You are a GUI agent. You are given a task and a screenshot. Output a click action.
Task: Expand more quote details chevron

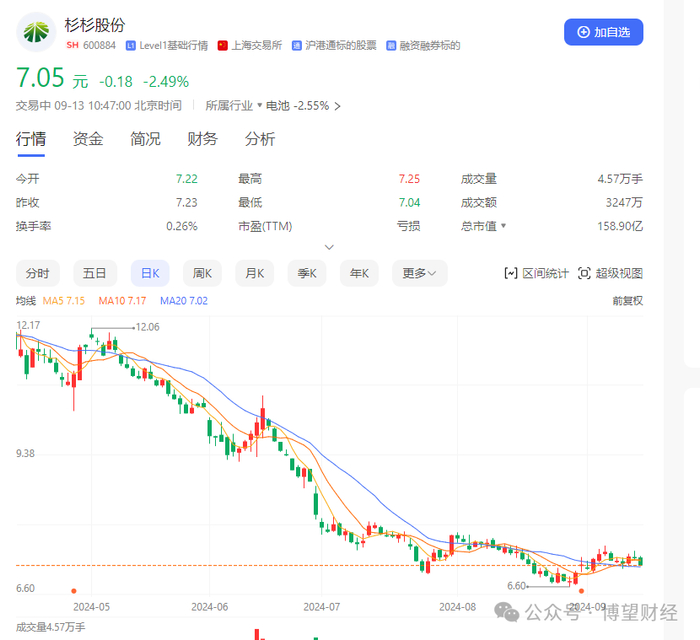coord(329,247)
